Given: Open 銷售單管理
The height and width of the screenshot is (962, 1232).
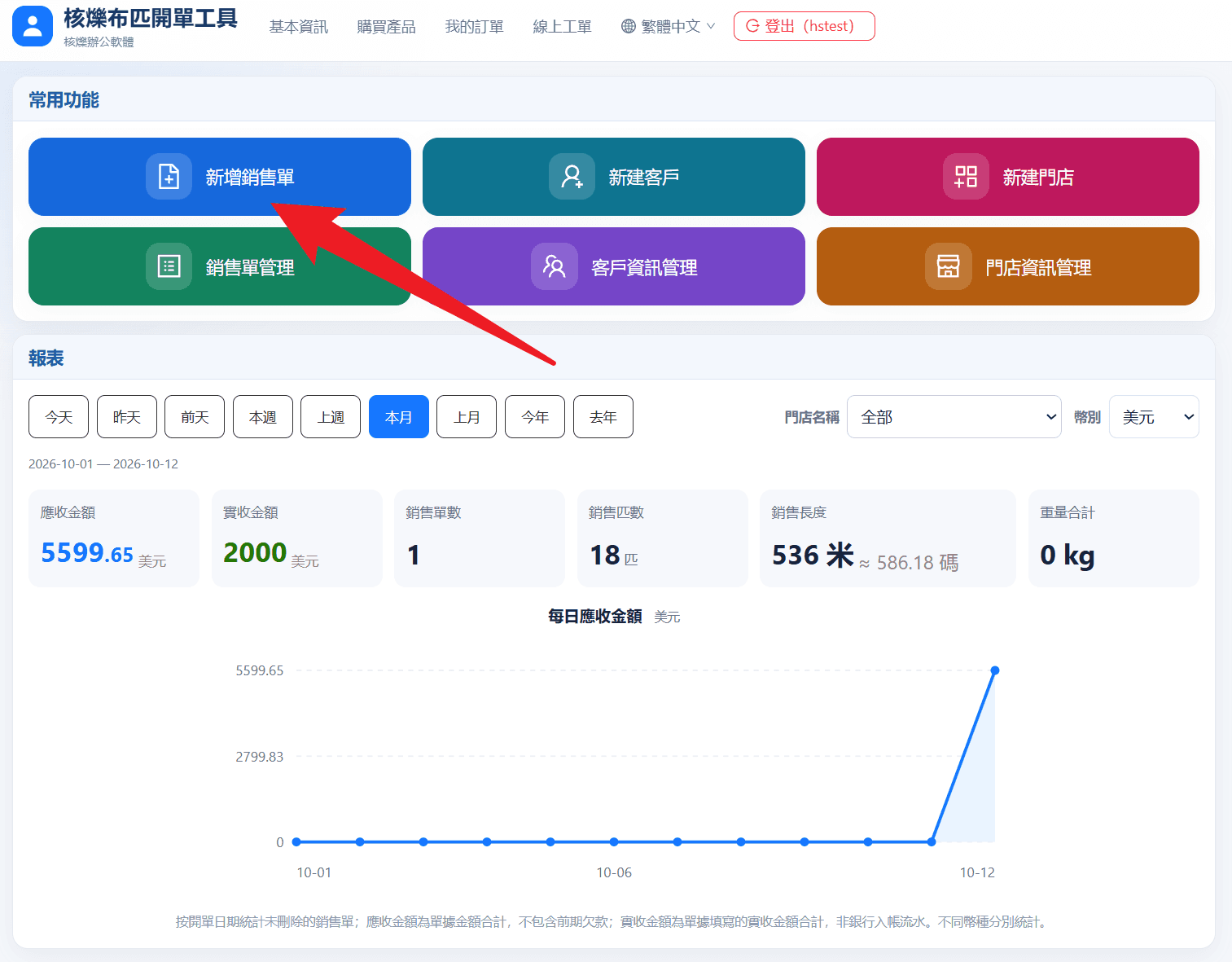Looking at the screenshot, I should click(x=220, y=266).
